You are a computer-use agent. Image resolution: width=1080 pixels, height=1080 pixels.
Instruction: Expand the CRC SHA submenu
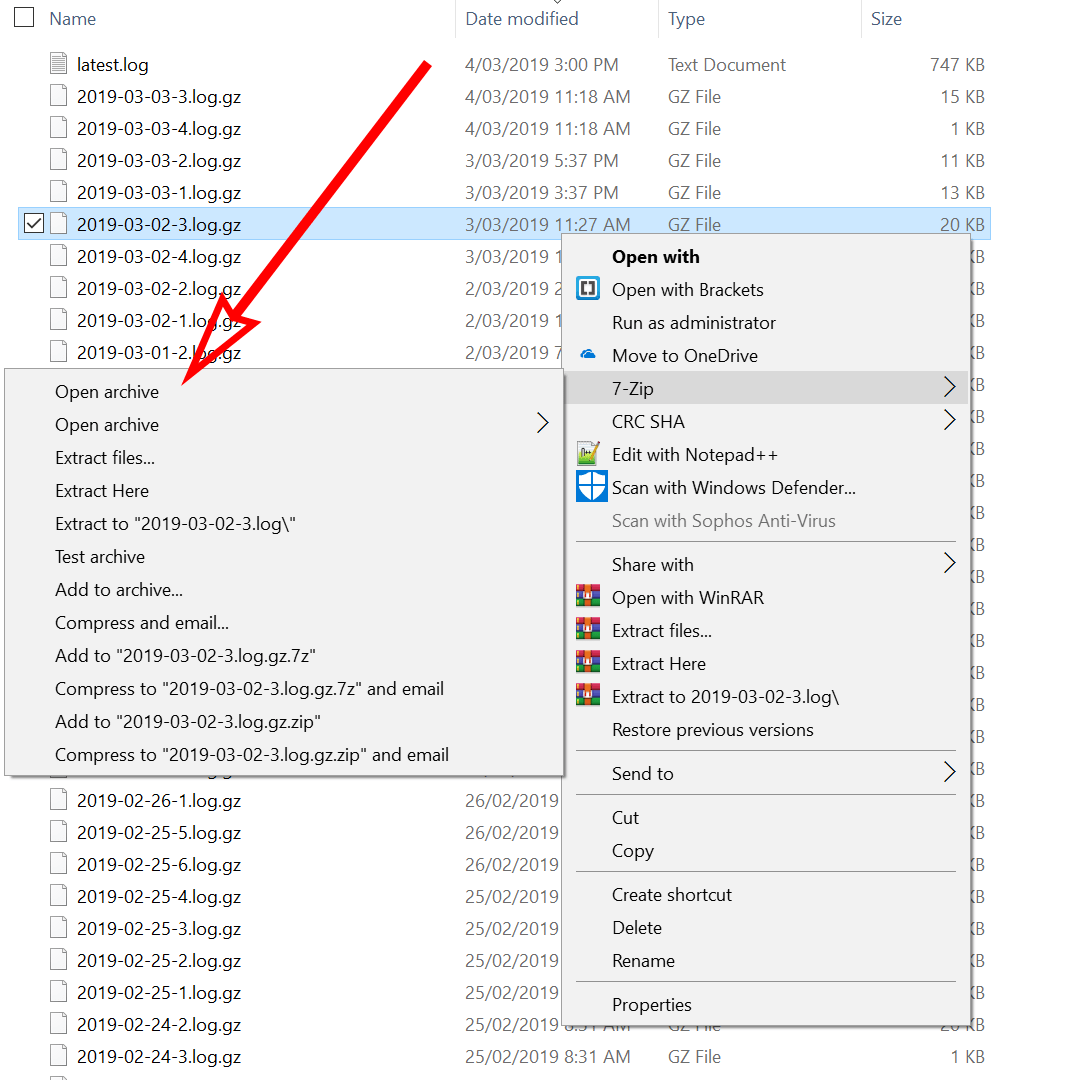point(949,421)
